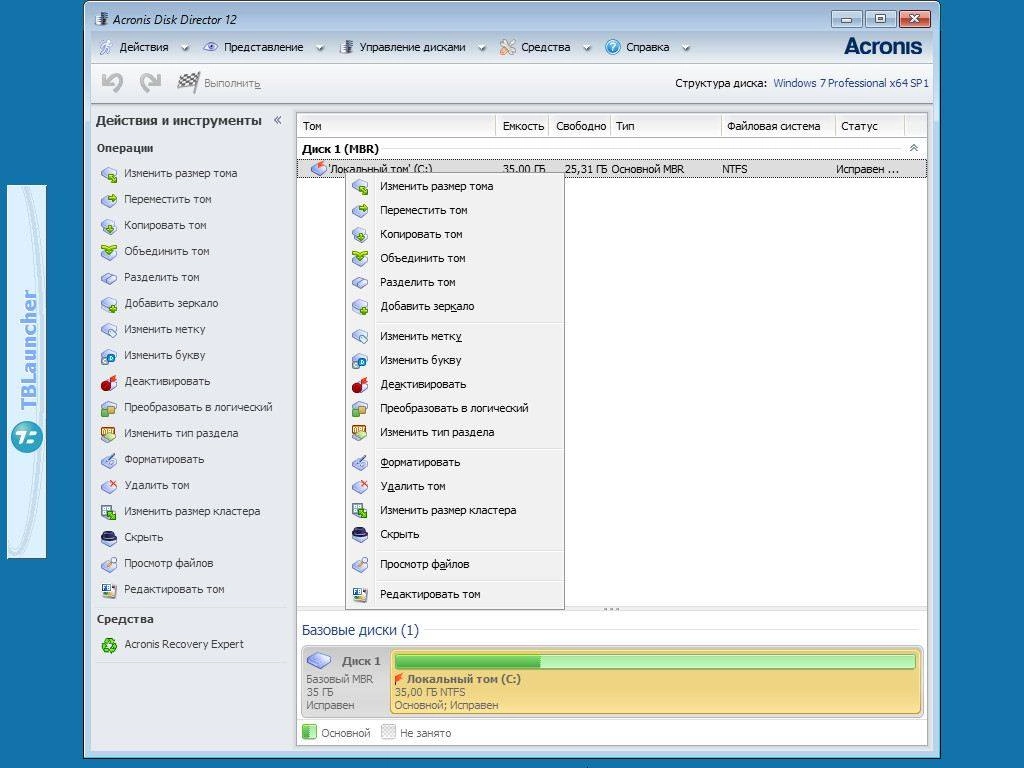Screen dimensions: 1024x768
Task: Click the sidebar icon for Добавить зеркало
Action: pyautogui.click(x=108, y=304)
